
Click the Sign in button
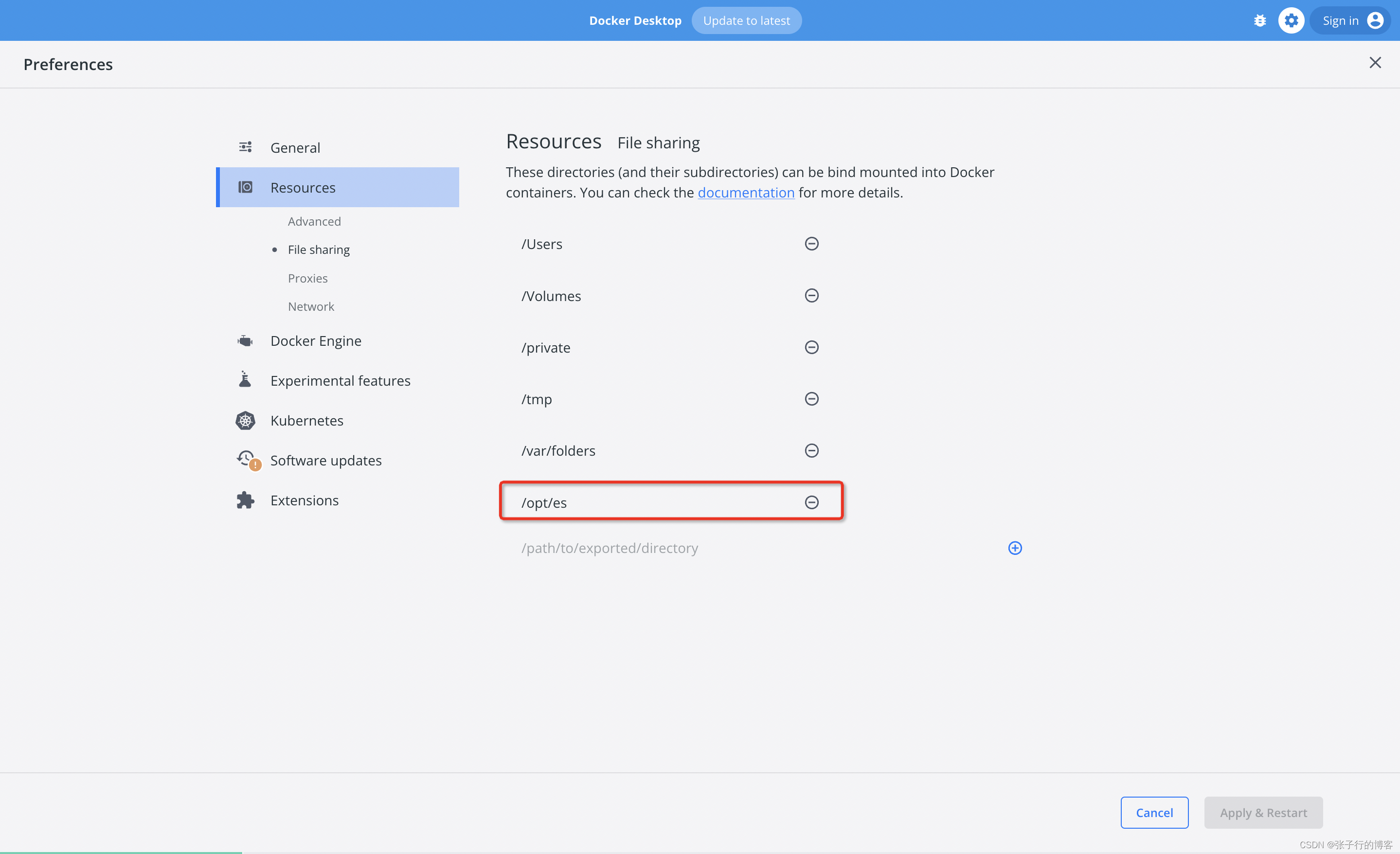1349,20
